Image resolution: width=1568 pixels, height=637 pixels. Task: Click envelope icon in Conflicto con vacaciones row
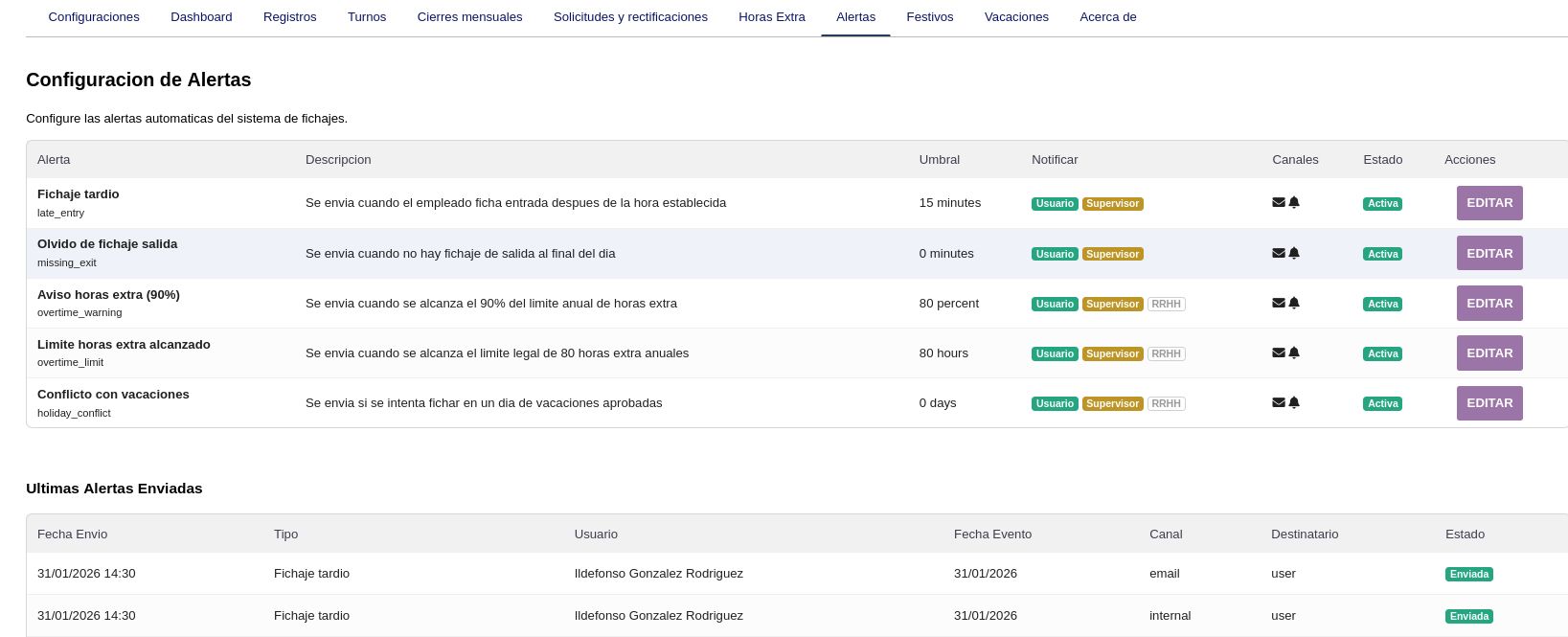point(1278,403)
